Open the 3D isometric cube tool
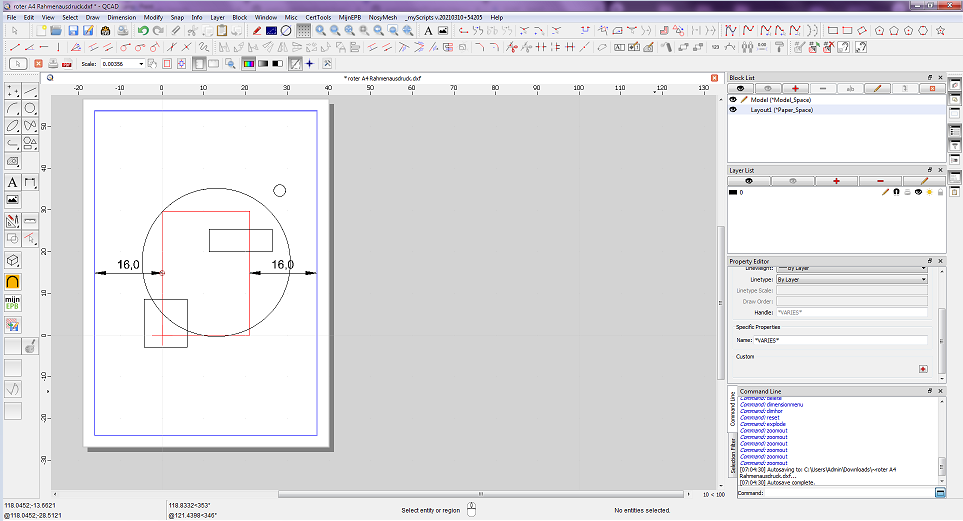 12,260
